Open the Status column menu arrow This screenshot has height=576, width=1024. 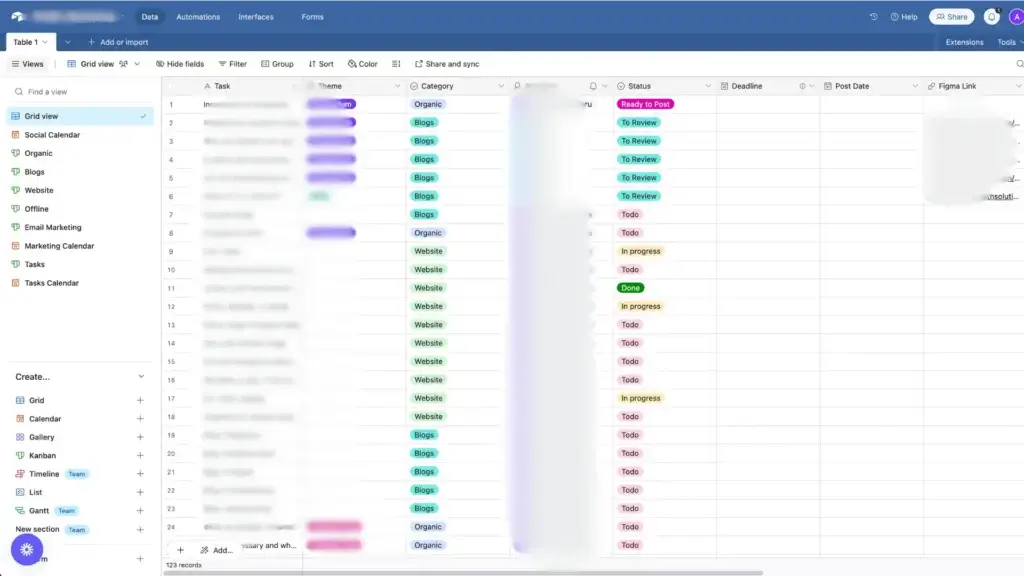coord(708,86)
